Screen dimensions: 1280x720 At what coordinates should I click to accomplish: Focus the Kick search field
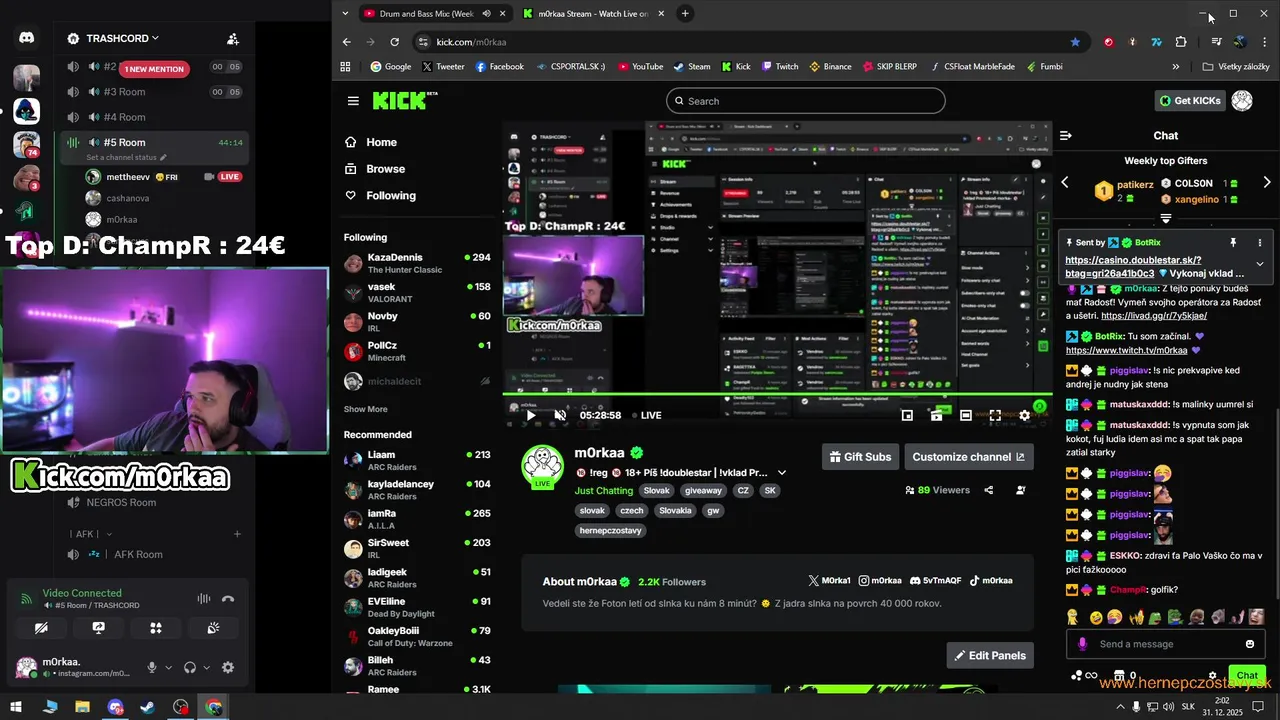(805, 101)
